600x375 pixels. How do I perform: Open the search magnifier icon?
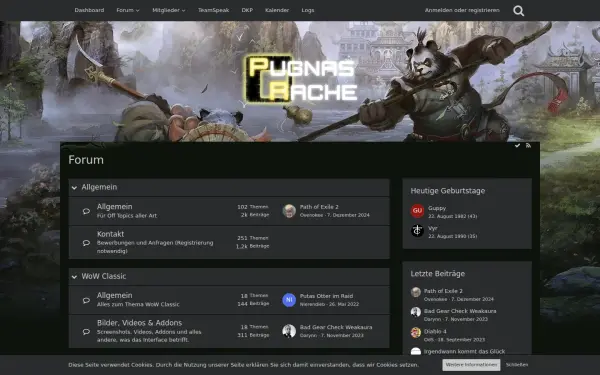point(518,10)
